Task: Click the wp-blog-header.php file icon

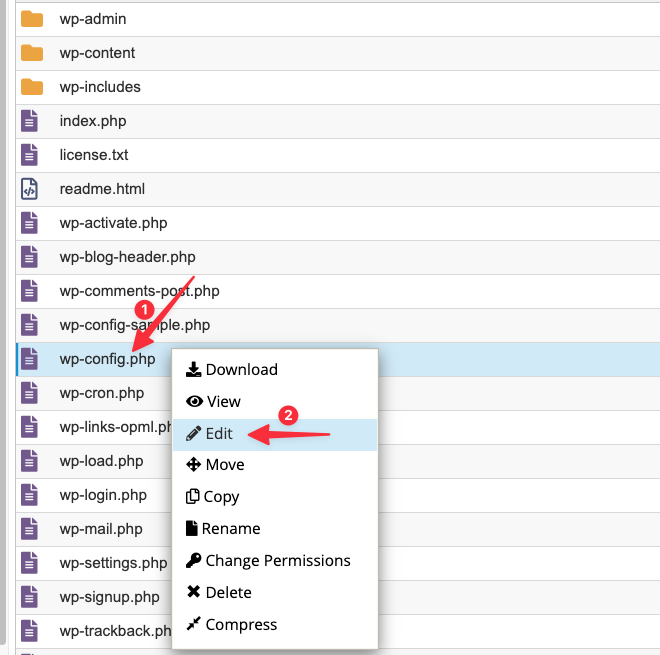Action: click(x=29, y=257)
